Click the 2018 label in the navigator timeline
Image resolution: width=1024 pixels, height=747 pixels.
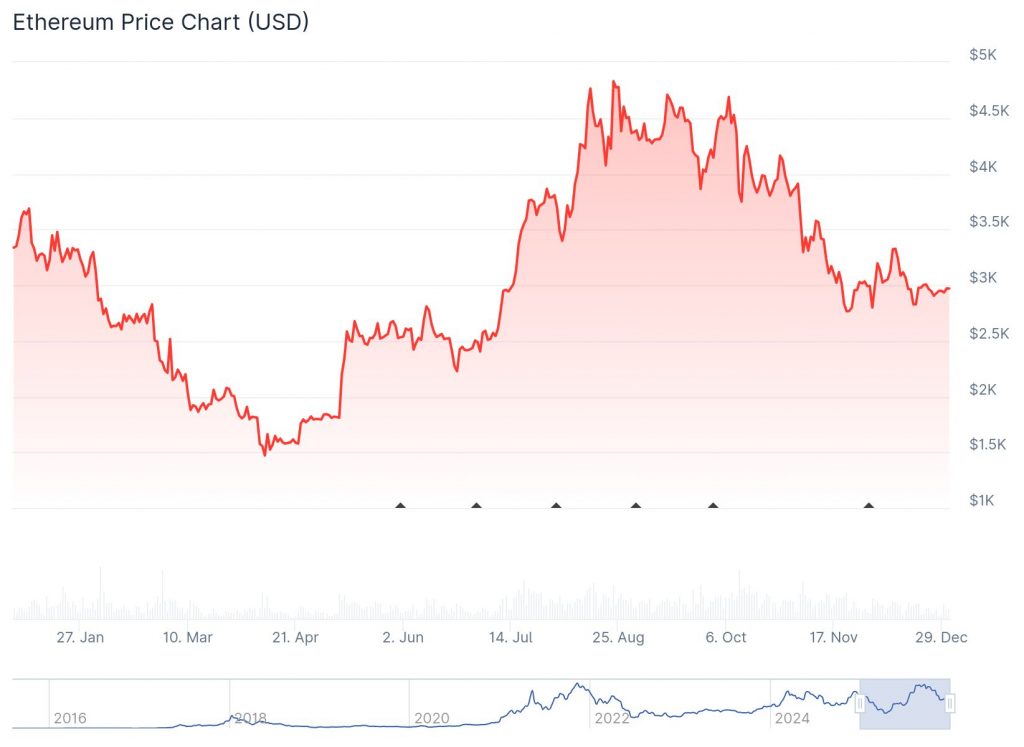tap(250, 718)
